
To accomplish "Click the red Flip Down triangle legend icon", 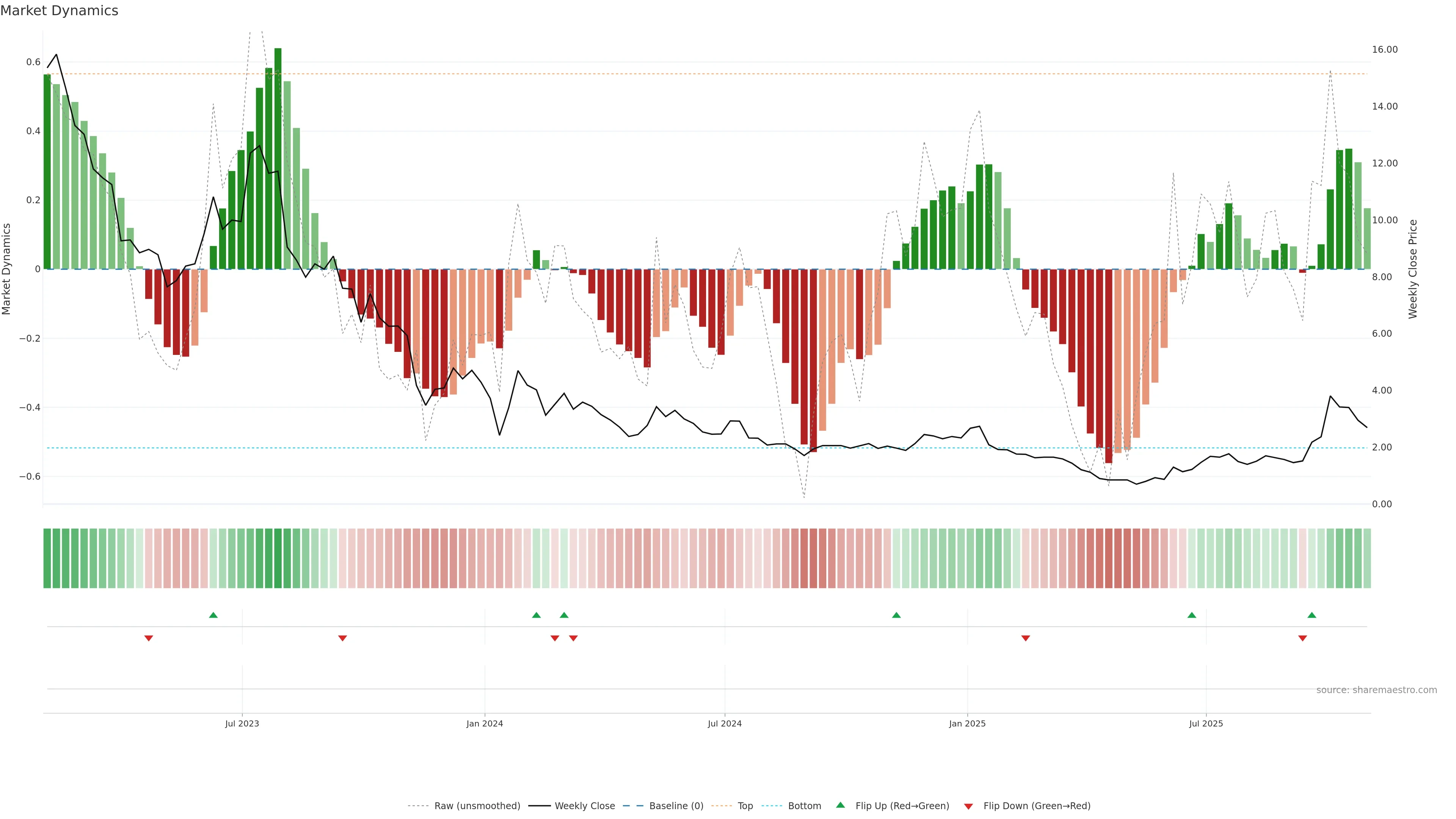I will click(x=968, y=806).
